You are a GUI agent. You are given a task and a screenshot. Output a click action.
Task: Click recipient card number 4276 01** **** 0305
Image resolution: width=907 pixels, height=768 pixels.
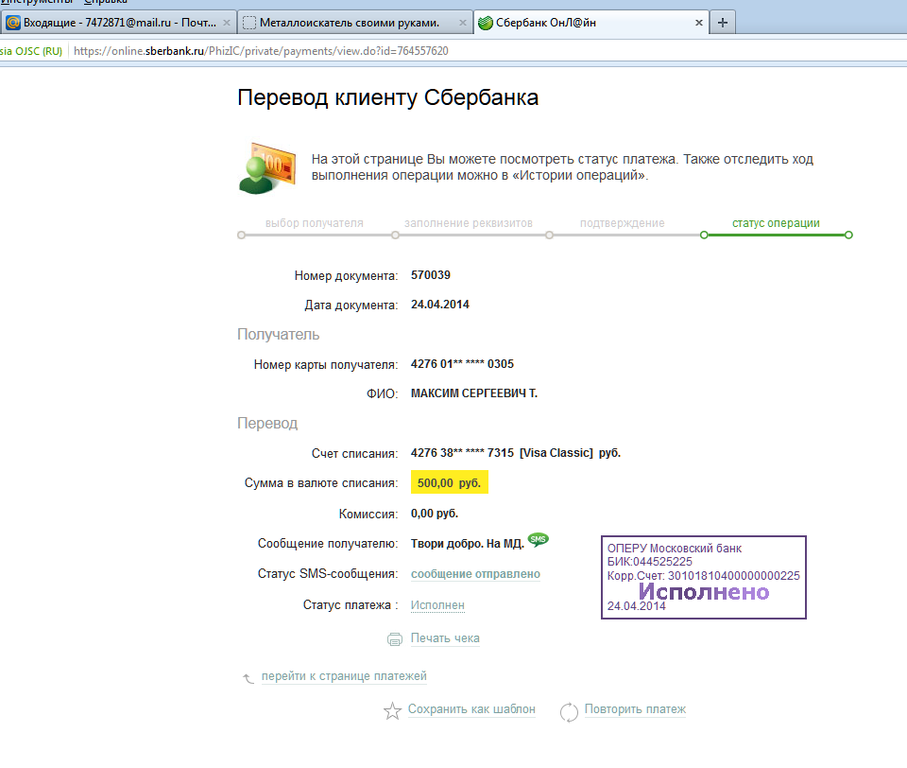point(462,364)
